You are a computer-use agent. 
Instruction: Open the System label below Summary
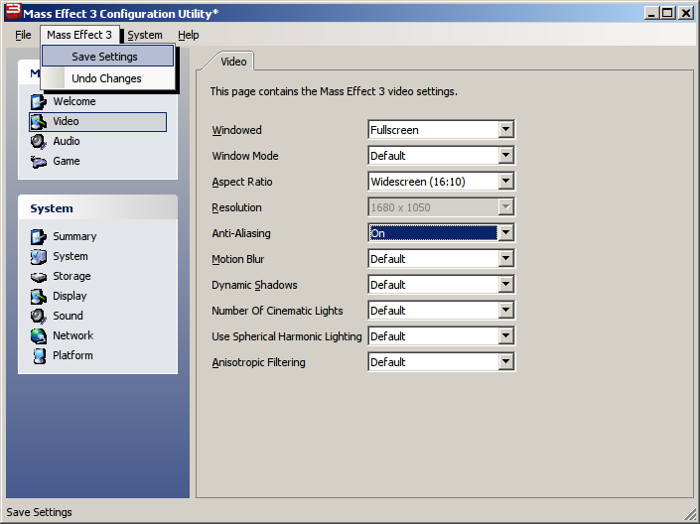[x=70, y=256]
